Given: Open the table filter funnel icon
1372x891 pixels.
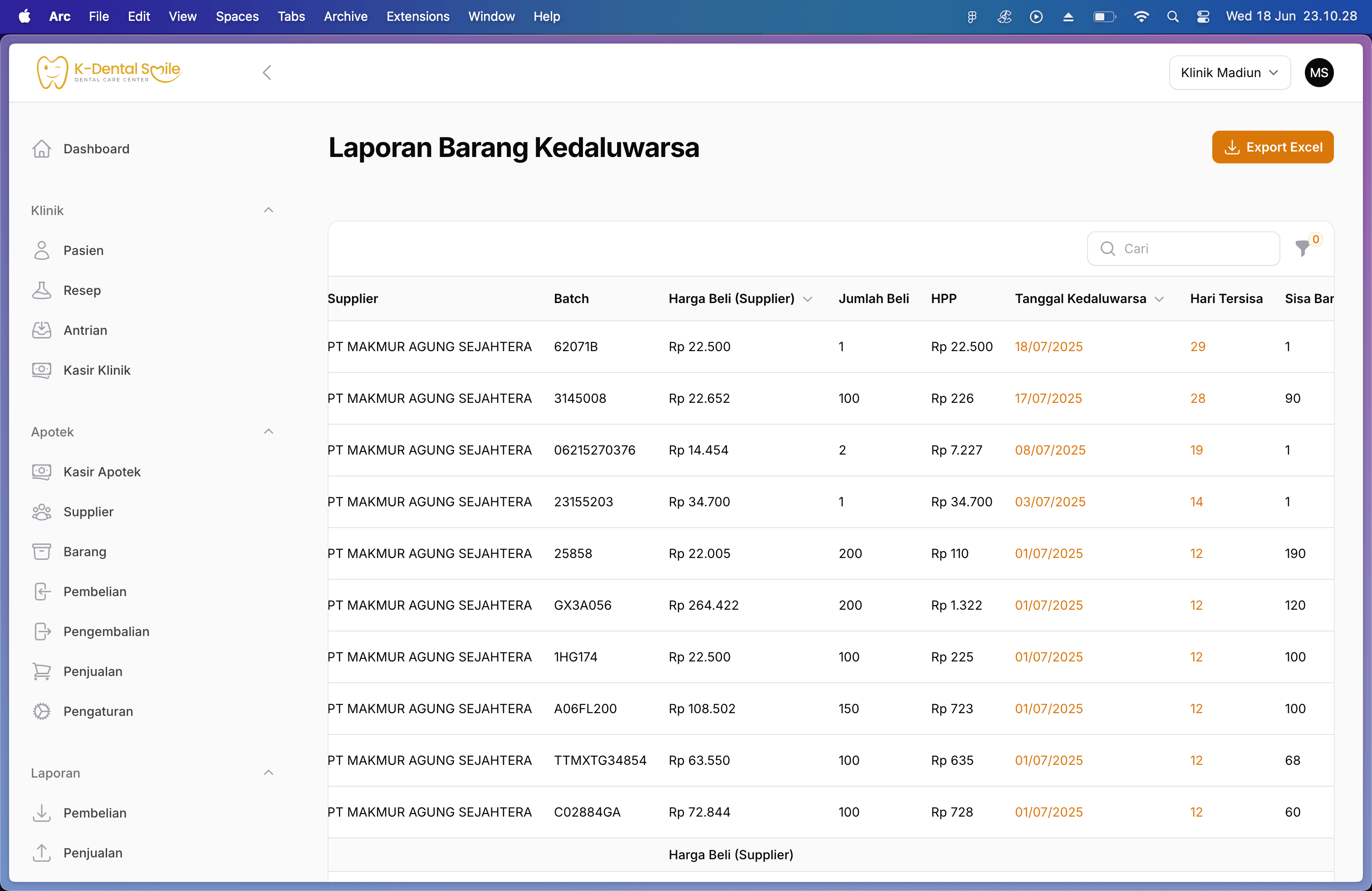Looking at the screenshot, I should click(1302, 249).
